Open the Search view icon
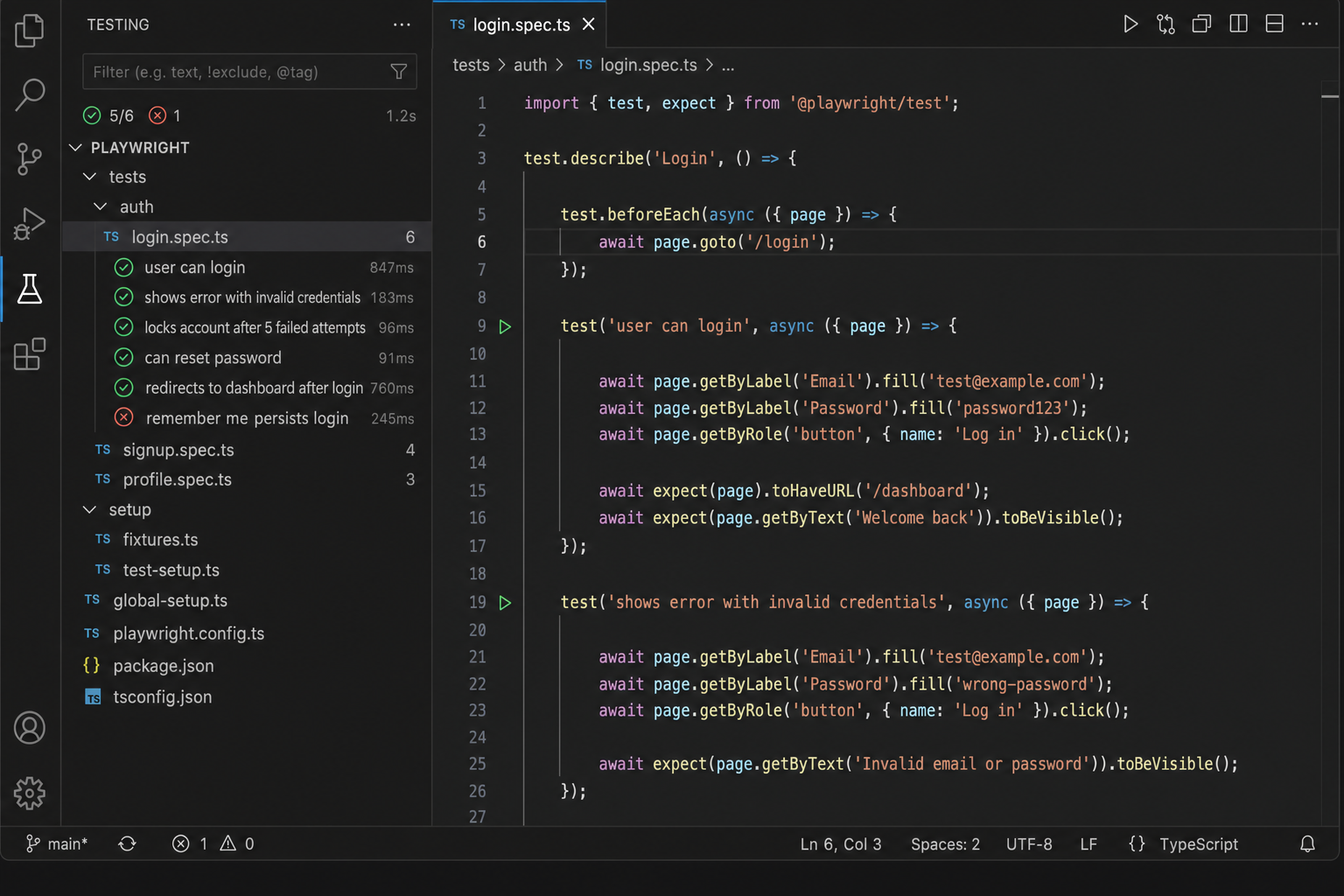 click(x=30, y=94)
